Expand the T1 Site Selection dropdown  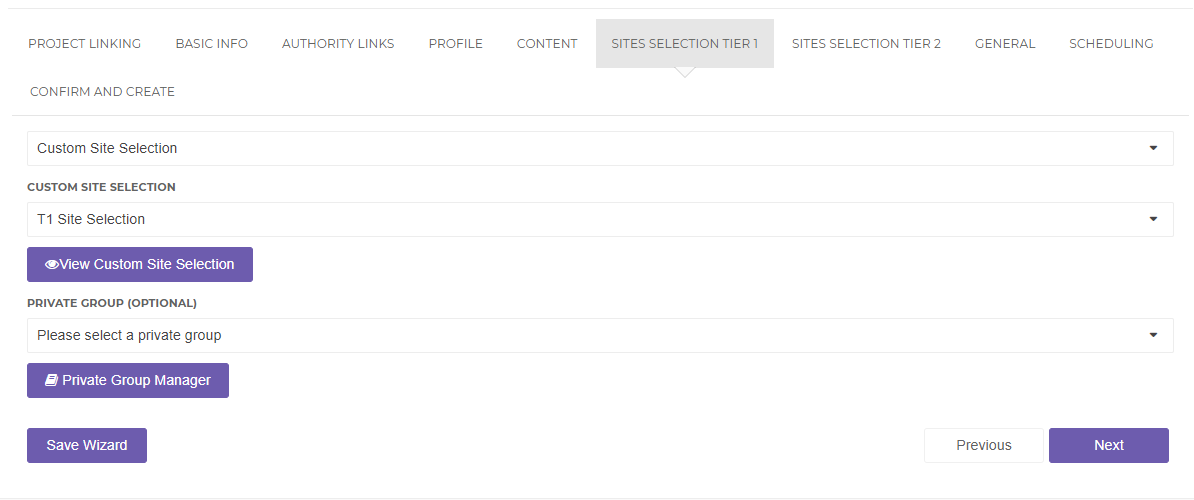pyautogui.click(x=599, y=220)
